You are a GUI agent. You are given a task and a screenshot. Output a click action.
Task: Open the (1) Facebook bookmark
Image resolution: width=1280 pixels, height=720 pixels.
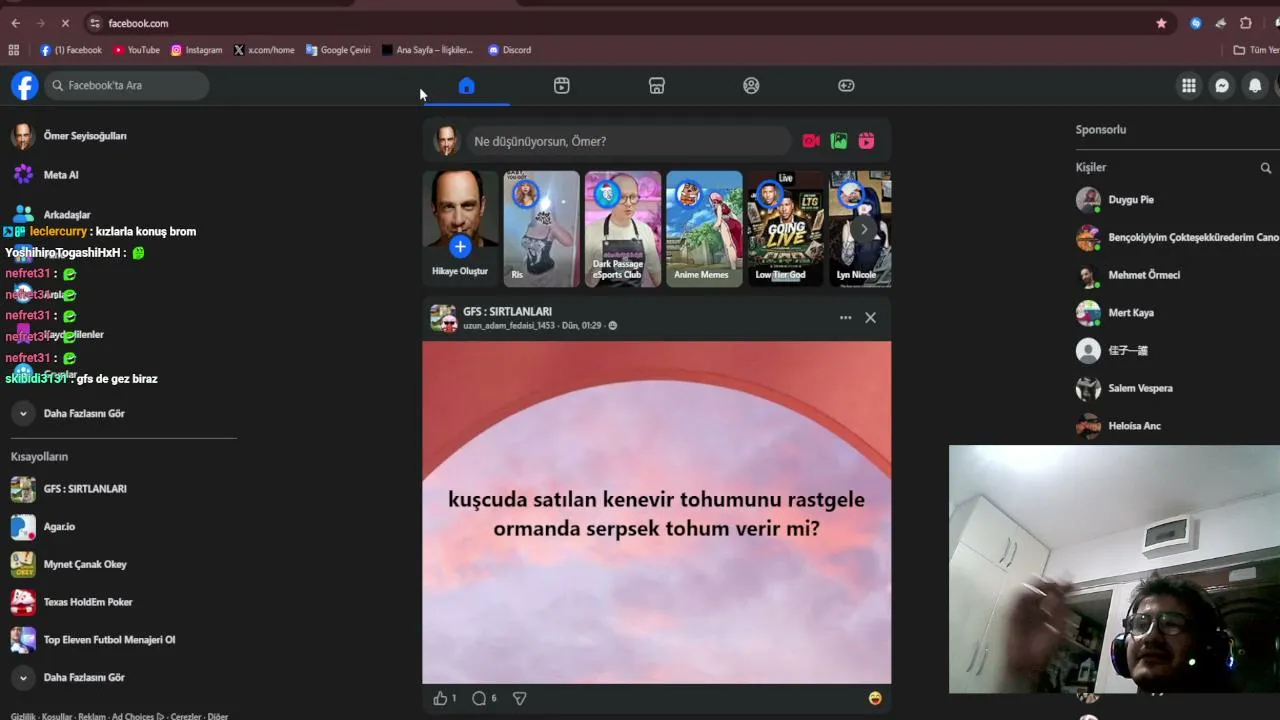click(x=71, y=50)
